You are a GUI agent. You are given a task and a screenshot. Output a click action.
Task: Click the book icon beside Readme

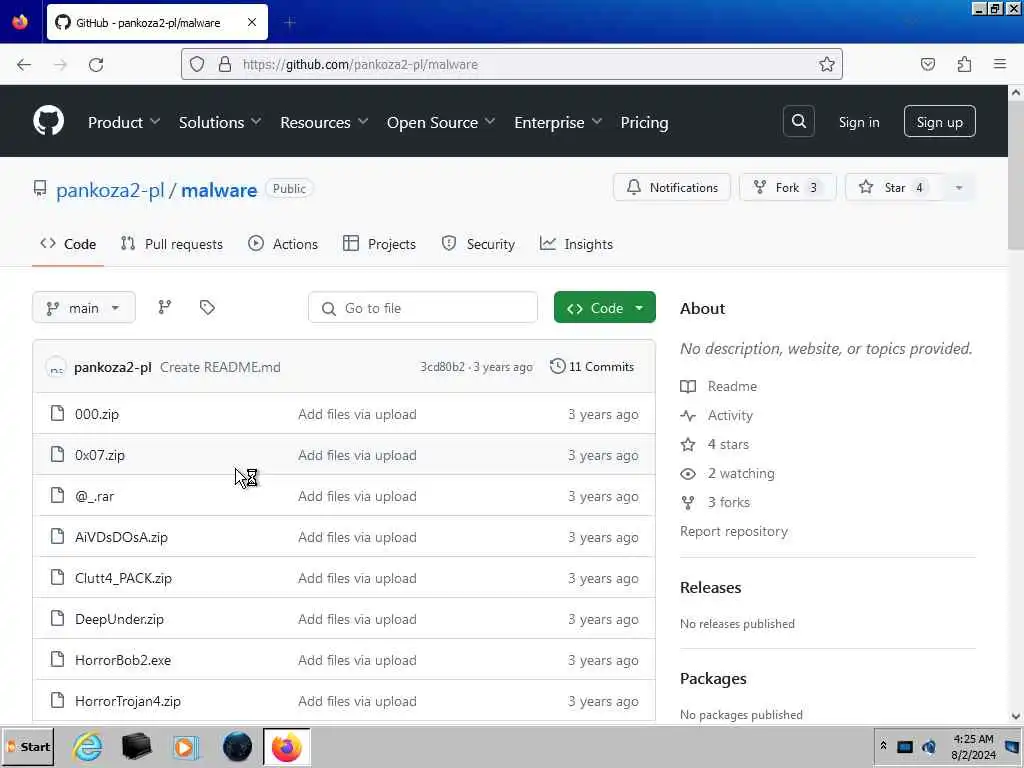pos(688,387)
